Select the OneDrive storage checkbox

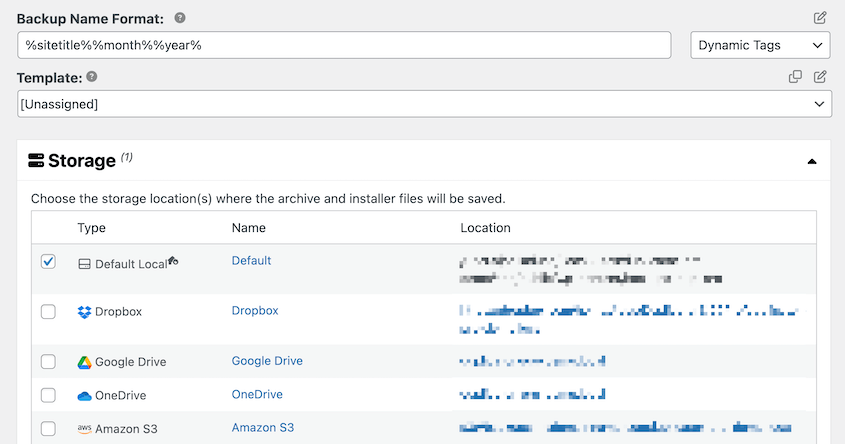pos(48,395)
